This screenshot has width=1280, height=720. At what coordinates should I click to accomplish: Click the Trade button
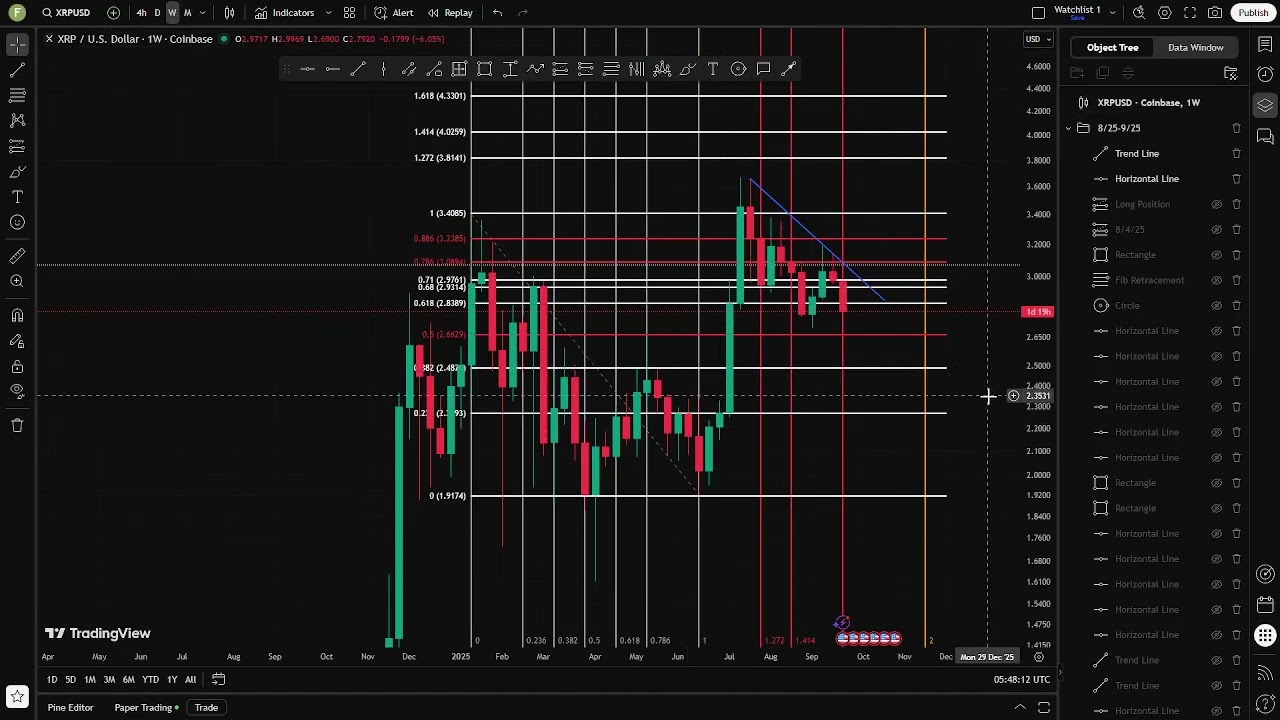coord(206,708)
